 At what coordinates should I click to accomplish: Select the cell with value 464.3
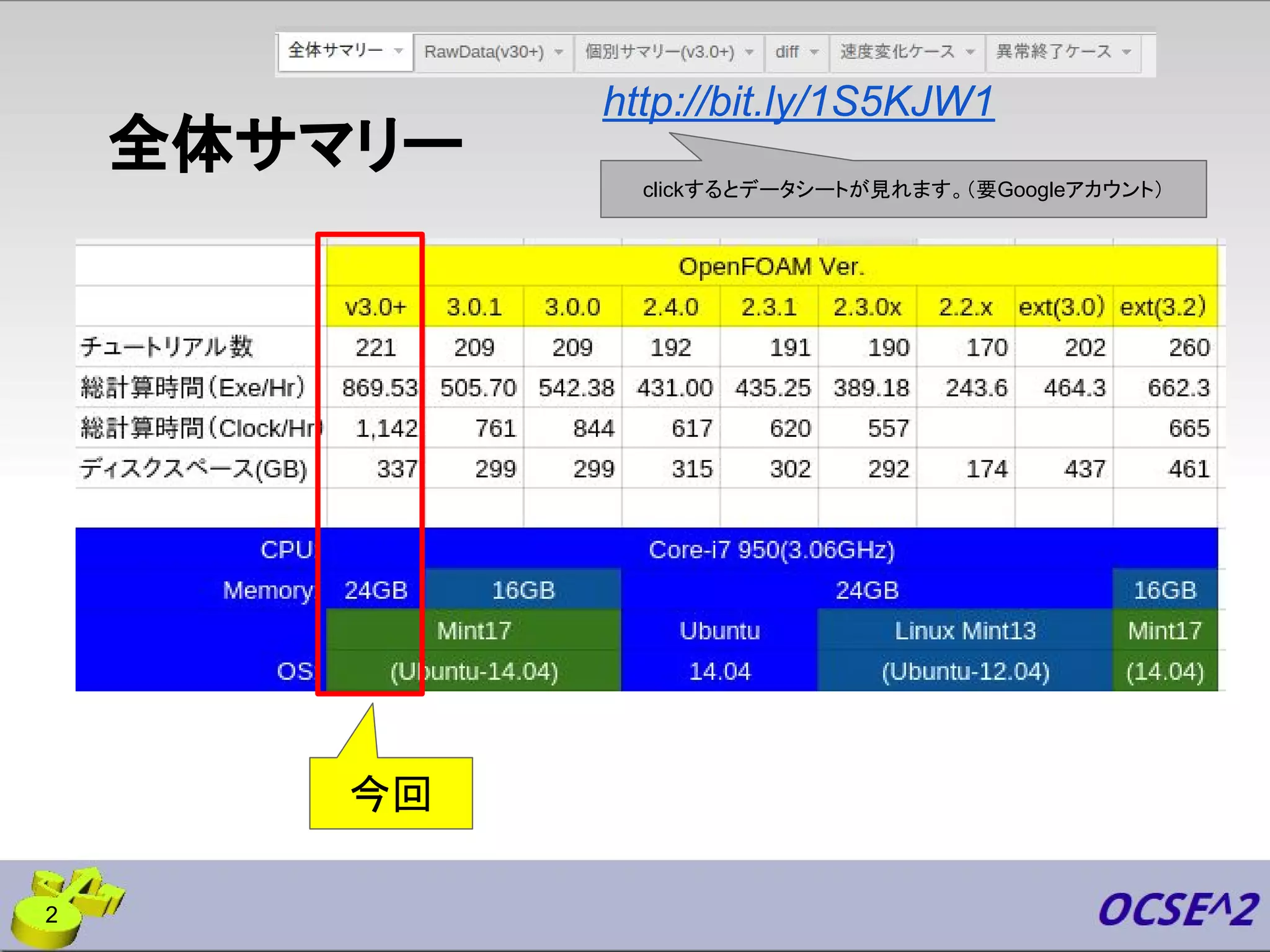click(1064, 387)
